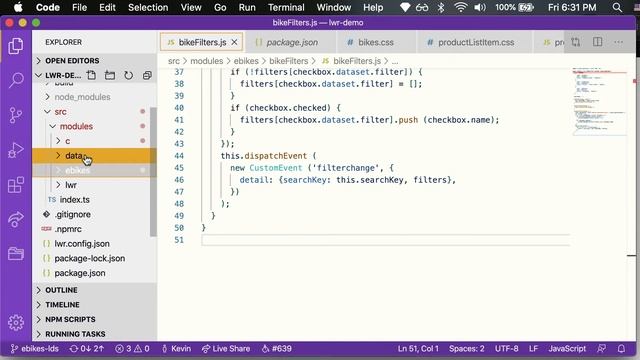The height and width of the screenshot is (360, 640).
Task: Open the Wi-Fi menu bar icon
Action: point(460,7)
